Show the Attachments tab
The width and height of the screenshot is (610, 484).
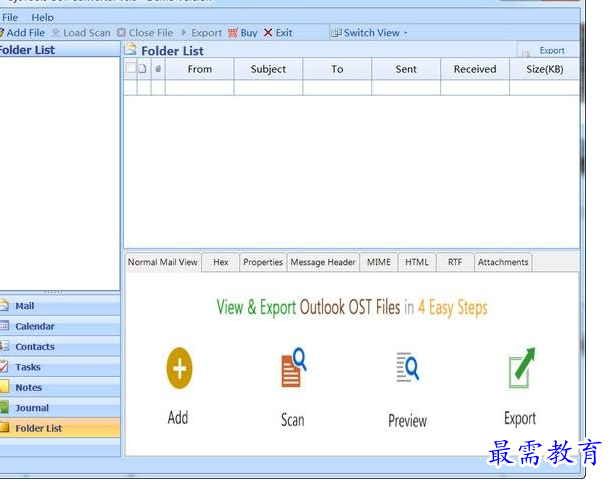tap(503, 262)
